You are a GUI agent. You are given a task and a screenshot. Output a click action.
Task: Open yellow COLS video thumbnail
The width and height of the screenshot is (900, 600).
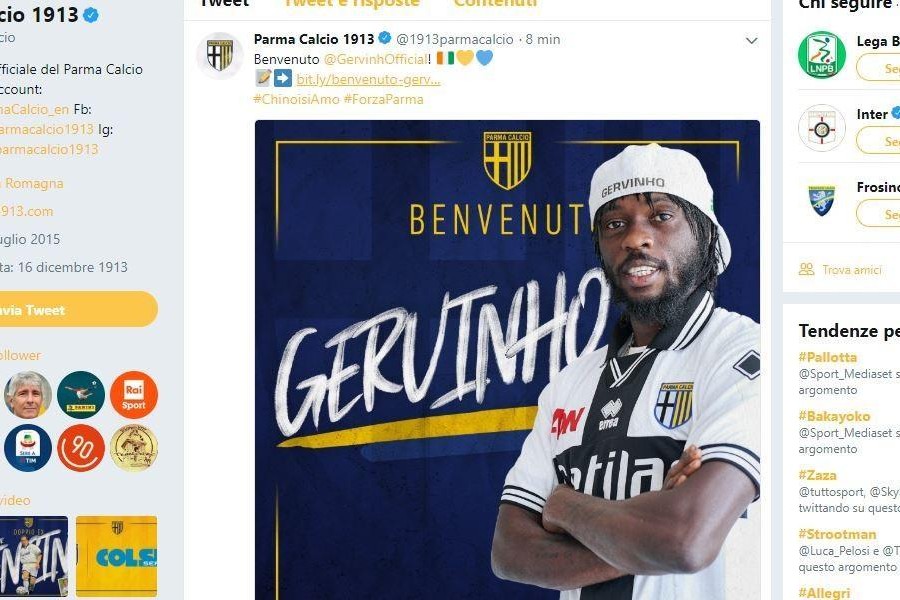click(x=117, y=556)
